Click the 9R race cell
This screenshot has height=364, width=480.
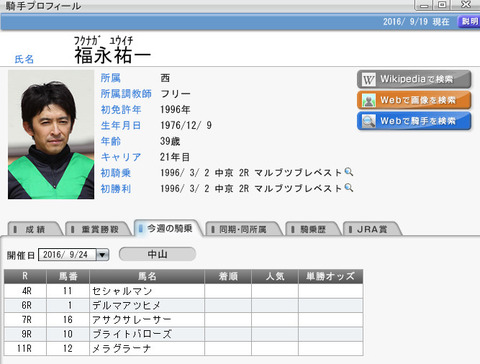click(x=25, y=334)
